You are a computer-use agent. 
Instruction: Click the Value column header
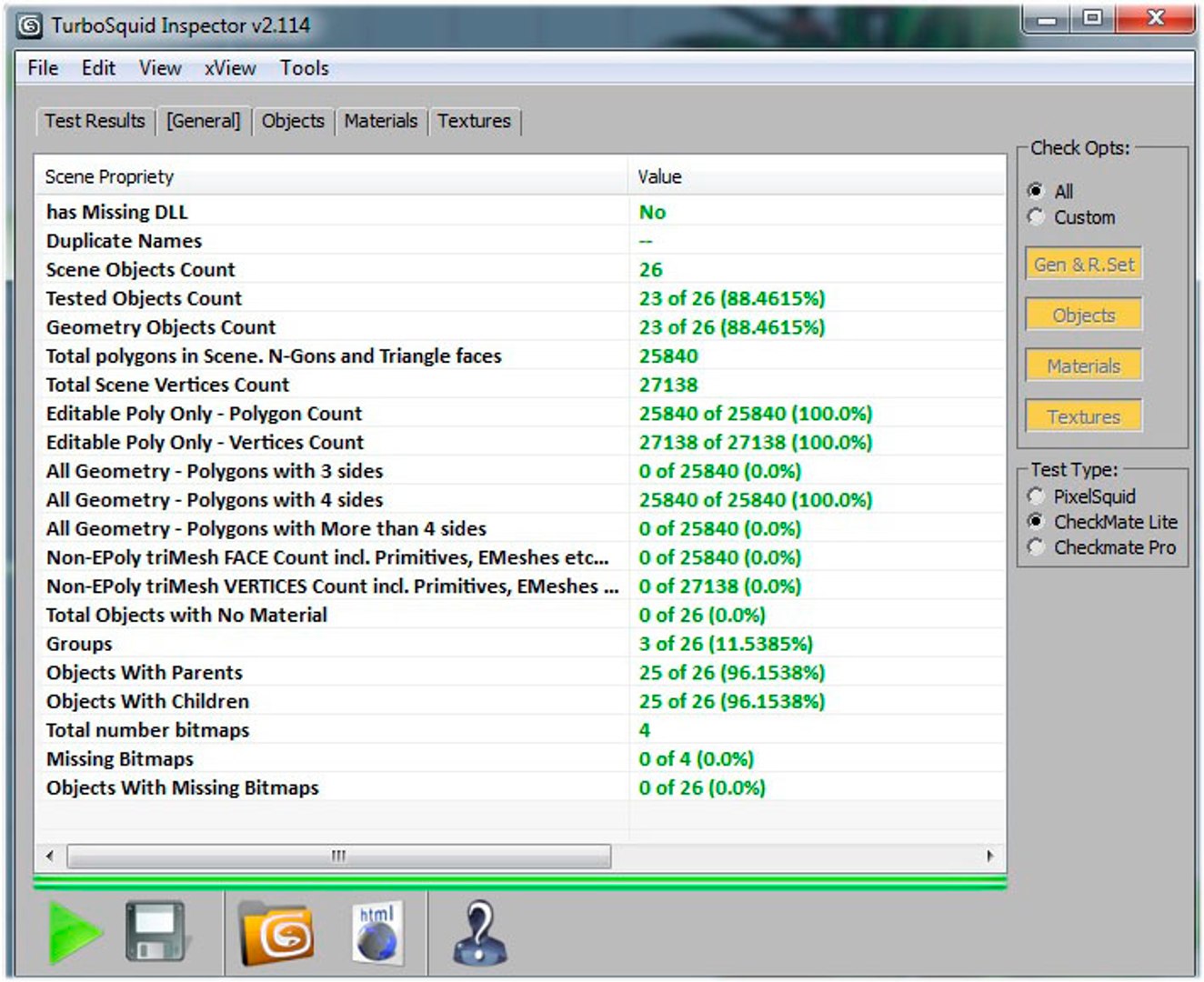coord(817,176)
